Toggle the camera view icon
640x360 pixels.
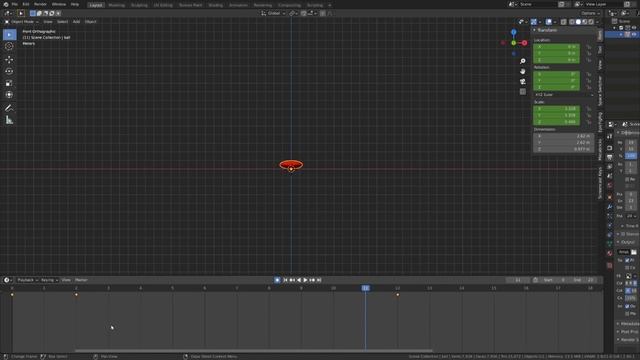[x=523, y=82]
